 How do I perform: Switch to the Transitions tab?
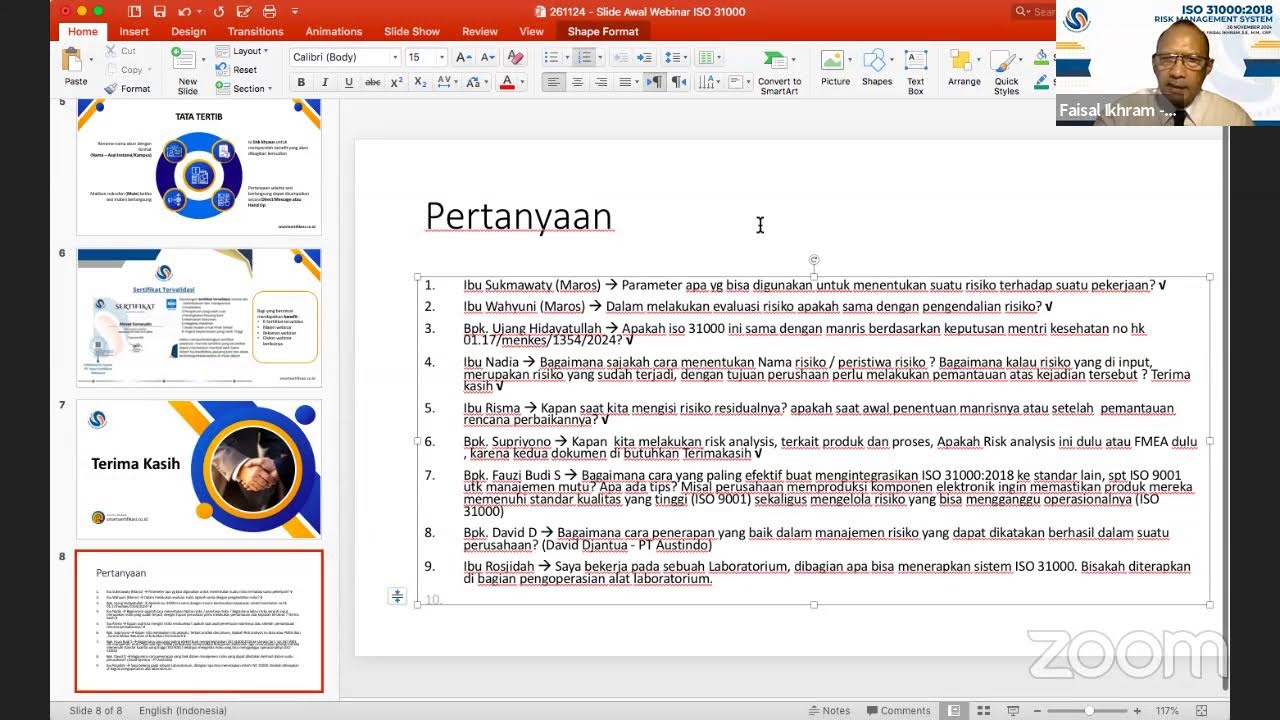[x=255, y=31]
